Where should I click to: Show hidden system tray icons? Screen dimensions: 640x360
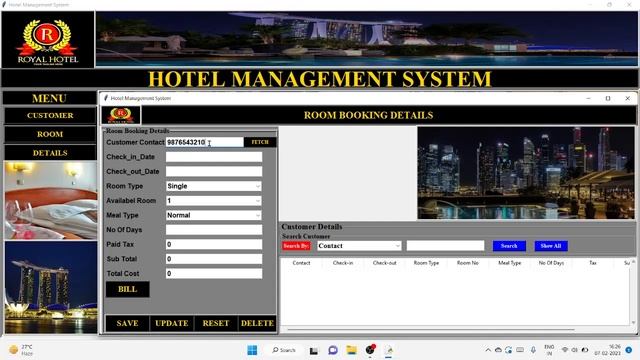(x=488, y=350)
